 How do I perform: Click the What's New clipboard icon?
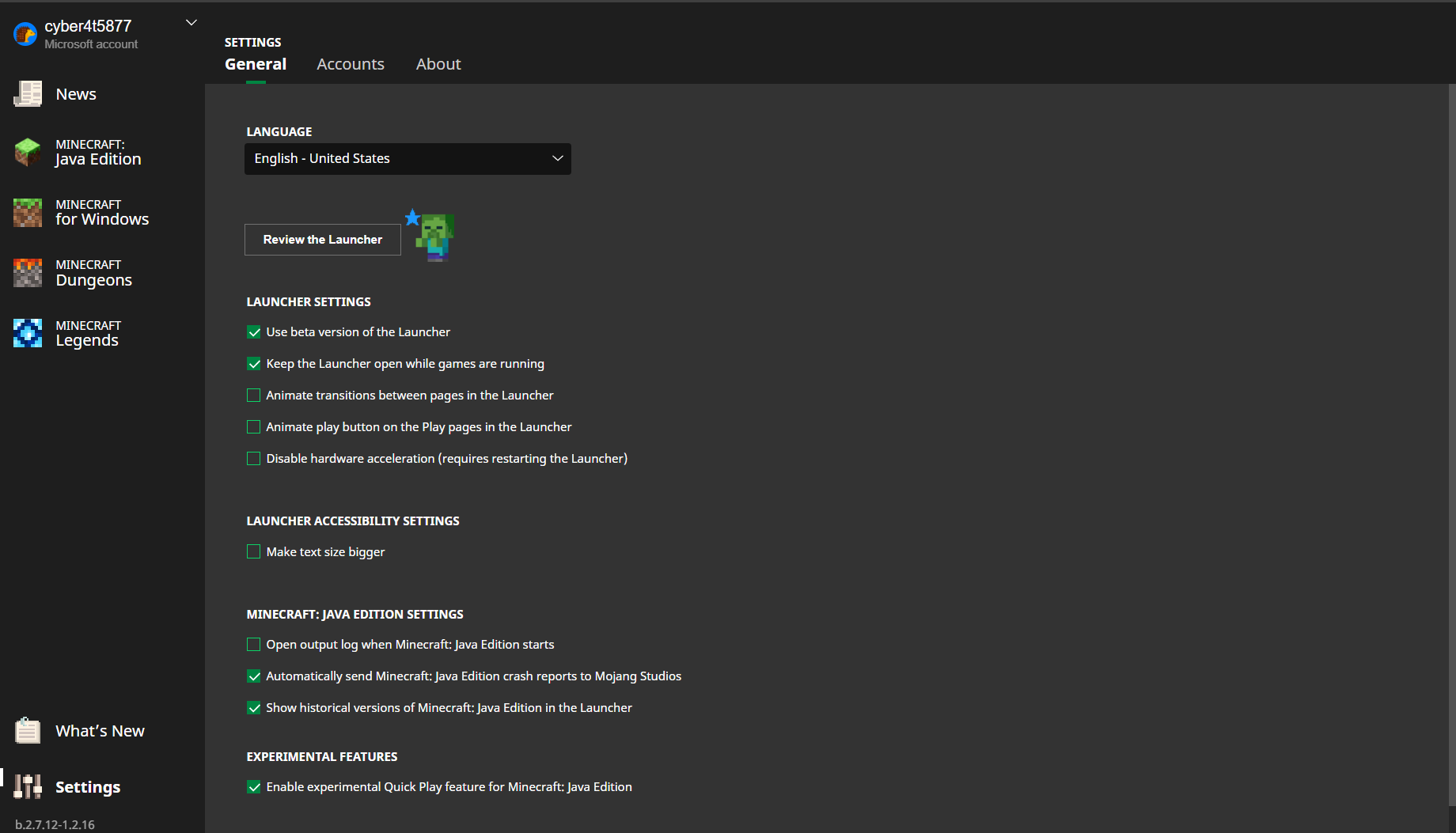(28, 731)
